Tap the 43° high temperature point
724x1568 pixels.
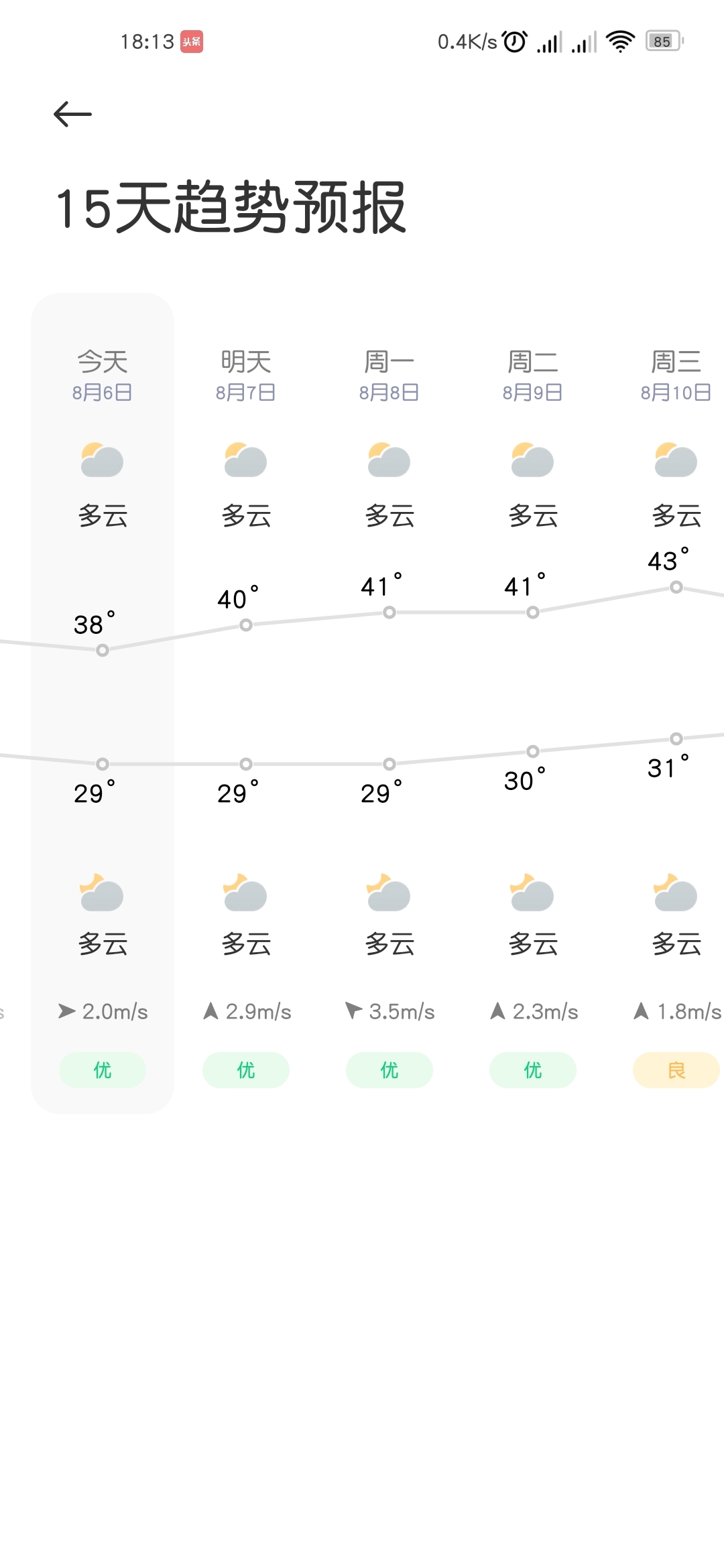point(676,588)
